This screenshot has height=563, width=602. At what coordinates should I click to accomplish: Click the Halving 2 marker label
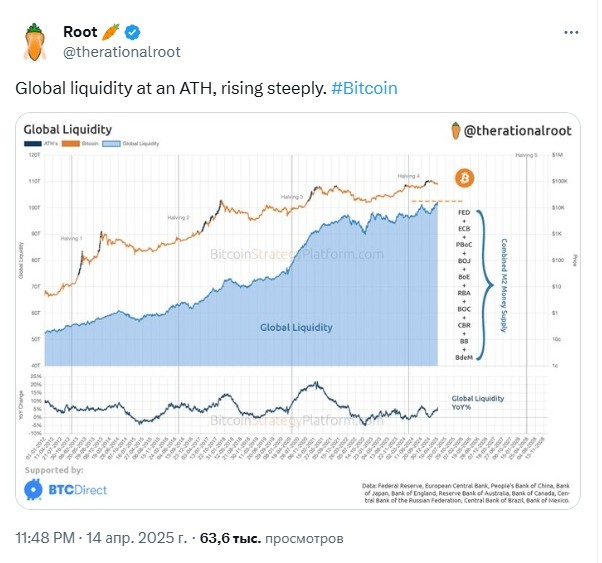(x=178, y=218)
